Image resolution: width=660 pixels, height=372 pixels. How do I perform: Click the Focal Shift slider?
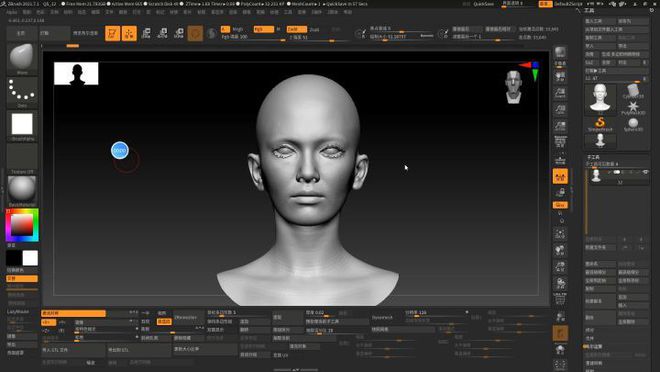(x=402, y=29)
